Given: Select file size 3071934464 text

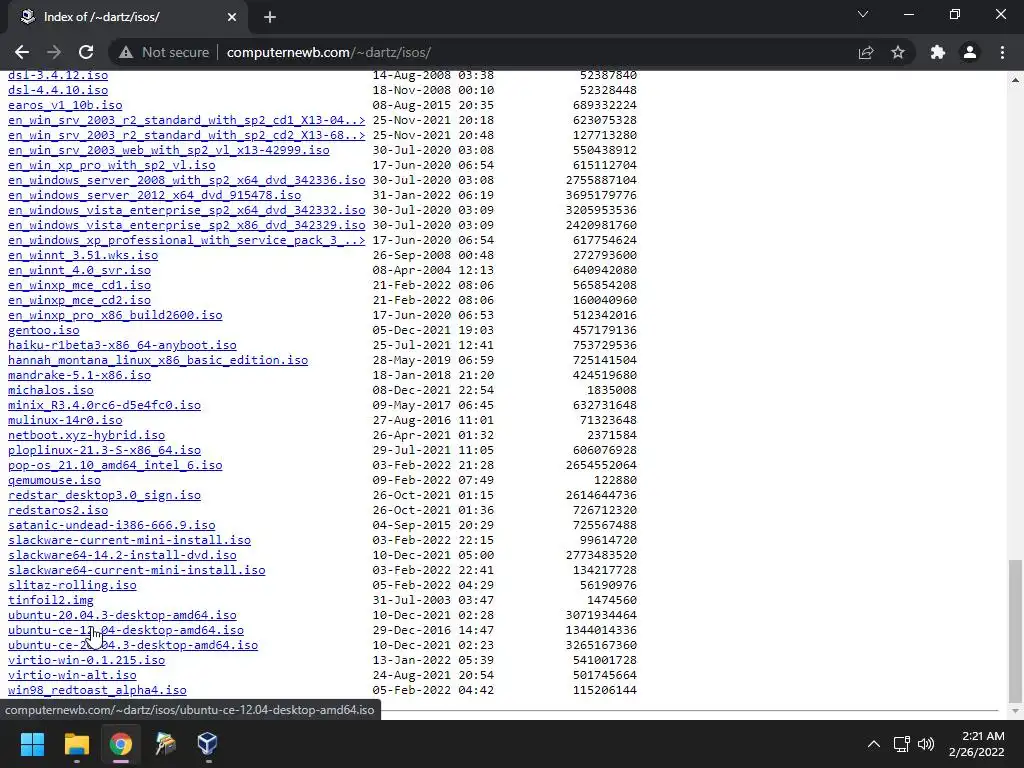Looking at the screenshot, I should point(601,615).
